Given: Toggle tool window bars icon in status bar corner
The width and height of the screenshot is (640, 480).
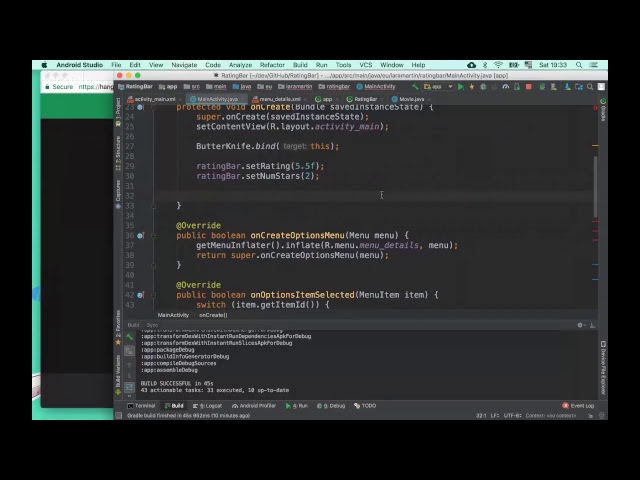Looking at the screenshot, I should pos(119,416).
